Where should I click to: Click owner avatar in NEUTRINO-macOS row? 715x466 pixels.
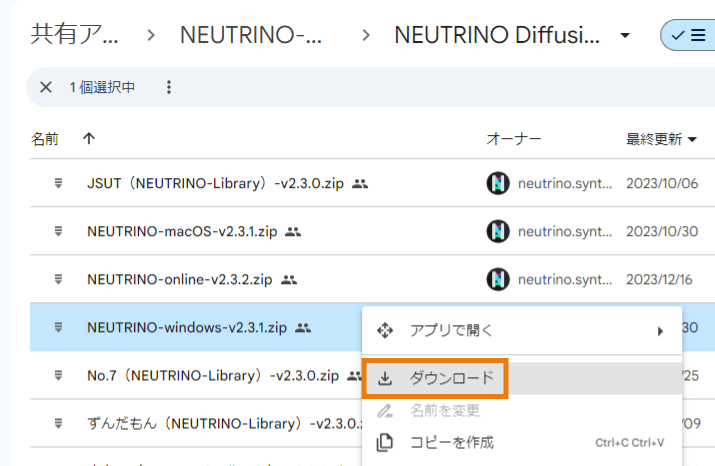coord(498,231)
